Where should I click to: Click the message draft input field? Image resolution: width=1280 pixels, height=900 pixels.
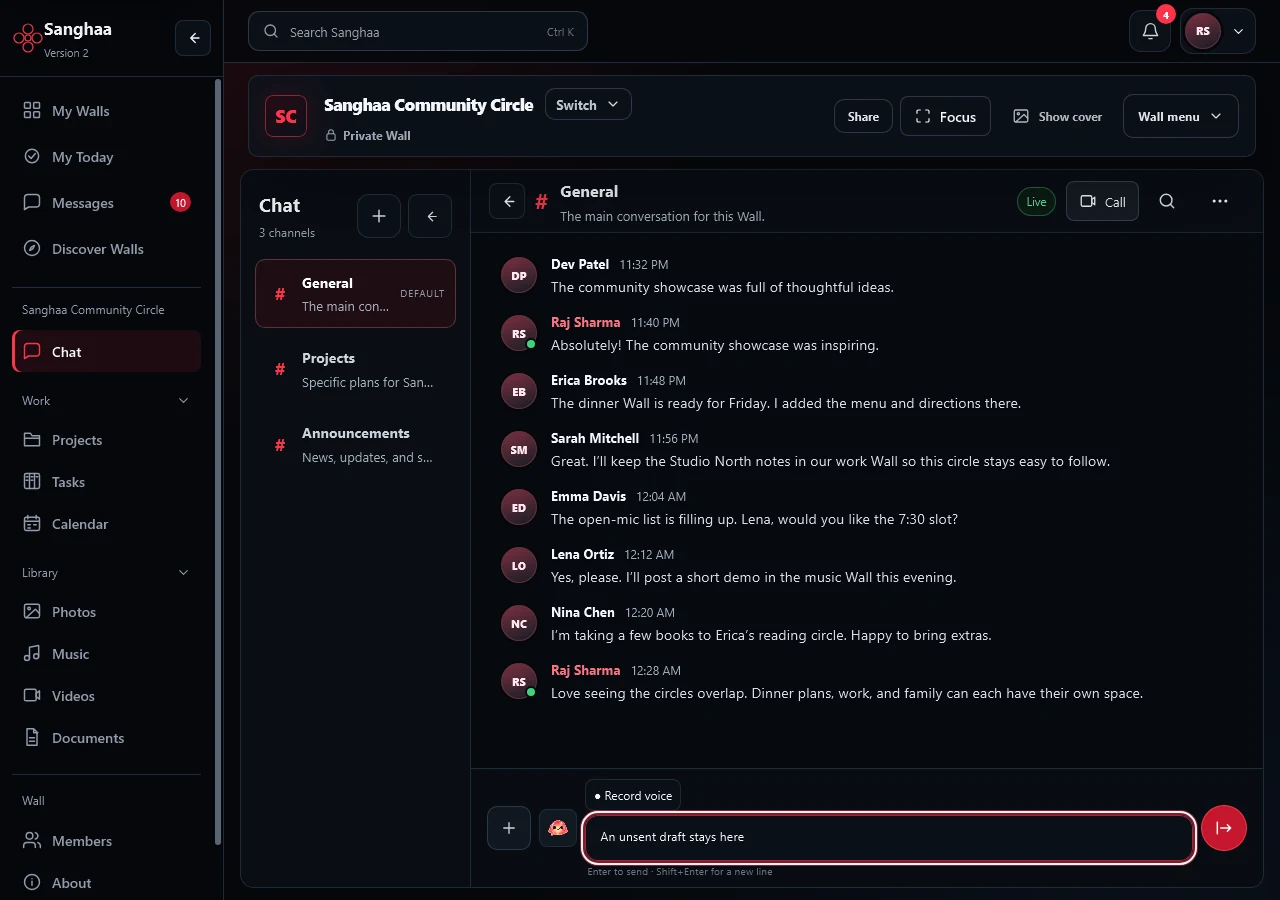click(x=889, y=837)
